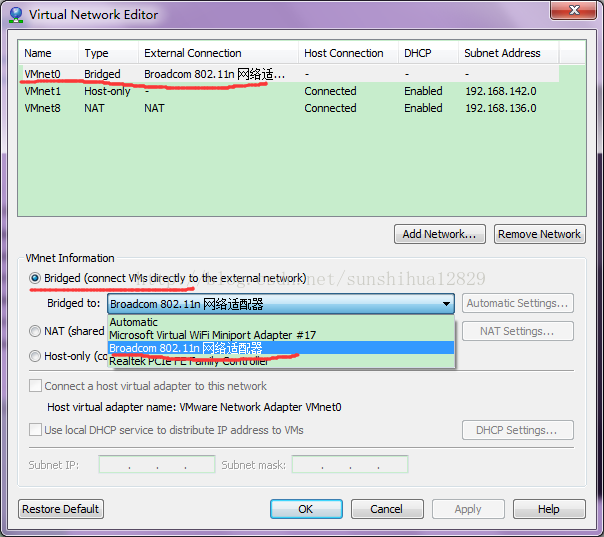604x537 pixels.
Task: Click the Subnet IP input field
Action: coord(157,464)
